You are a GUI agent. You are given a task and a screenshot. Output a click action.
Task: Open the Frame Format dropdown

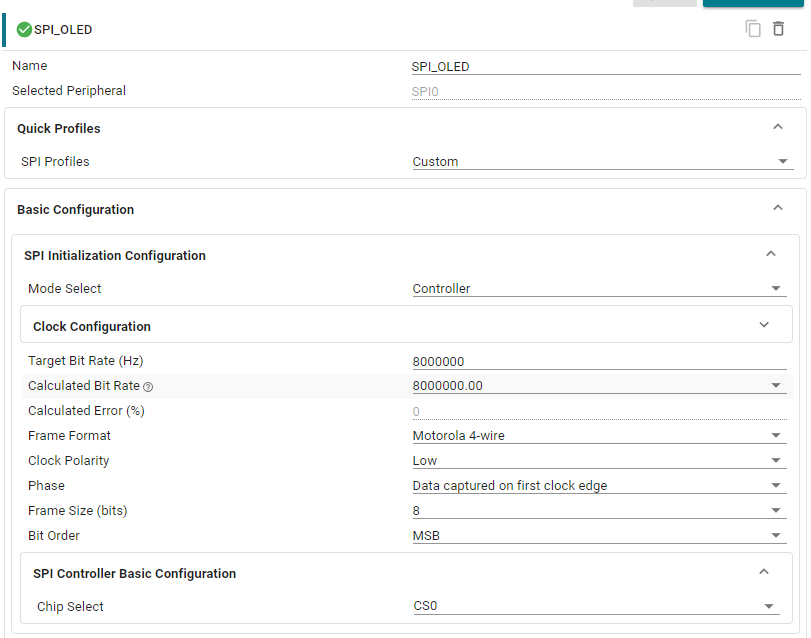tap(598, 436)
